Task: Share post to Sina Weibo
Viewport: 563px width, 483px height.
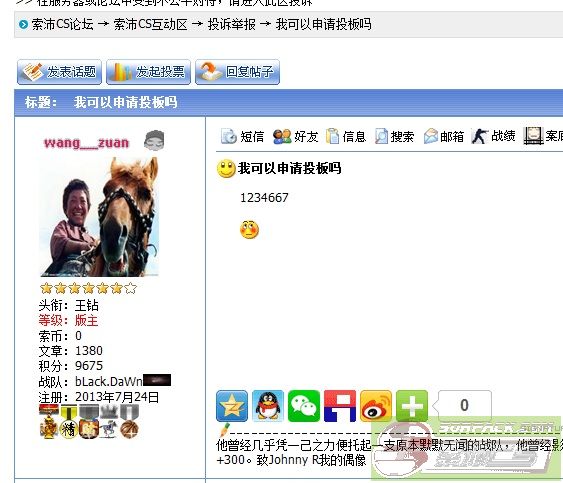Action: [x=376, y=406]
